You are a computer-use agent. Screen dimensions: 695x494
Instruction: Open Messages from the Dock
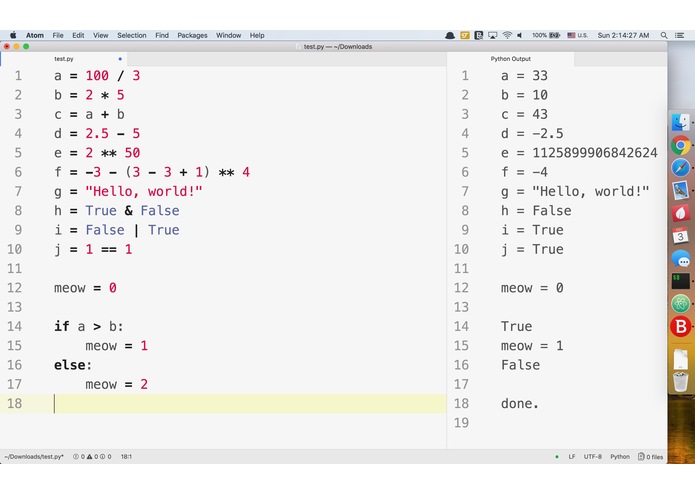680,258
